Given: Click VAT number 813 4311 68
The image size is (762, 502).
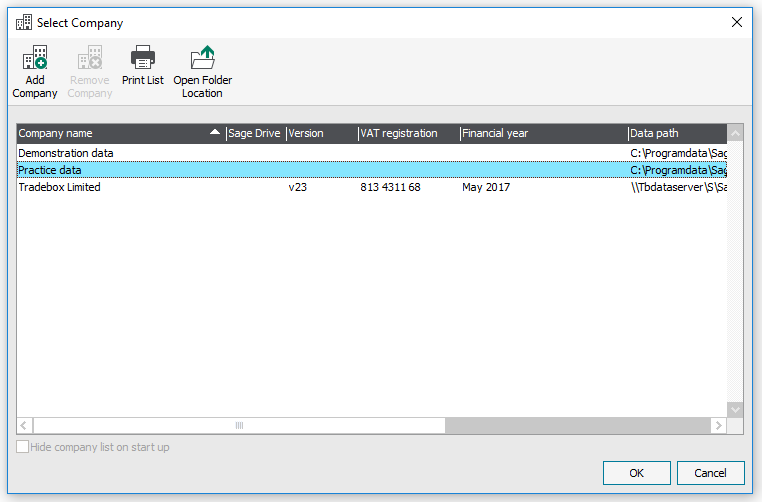Looking at the screenshot, I should coord(390,187).
